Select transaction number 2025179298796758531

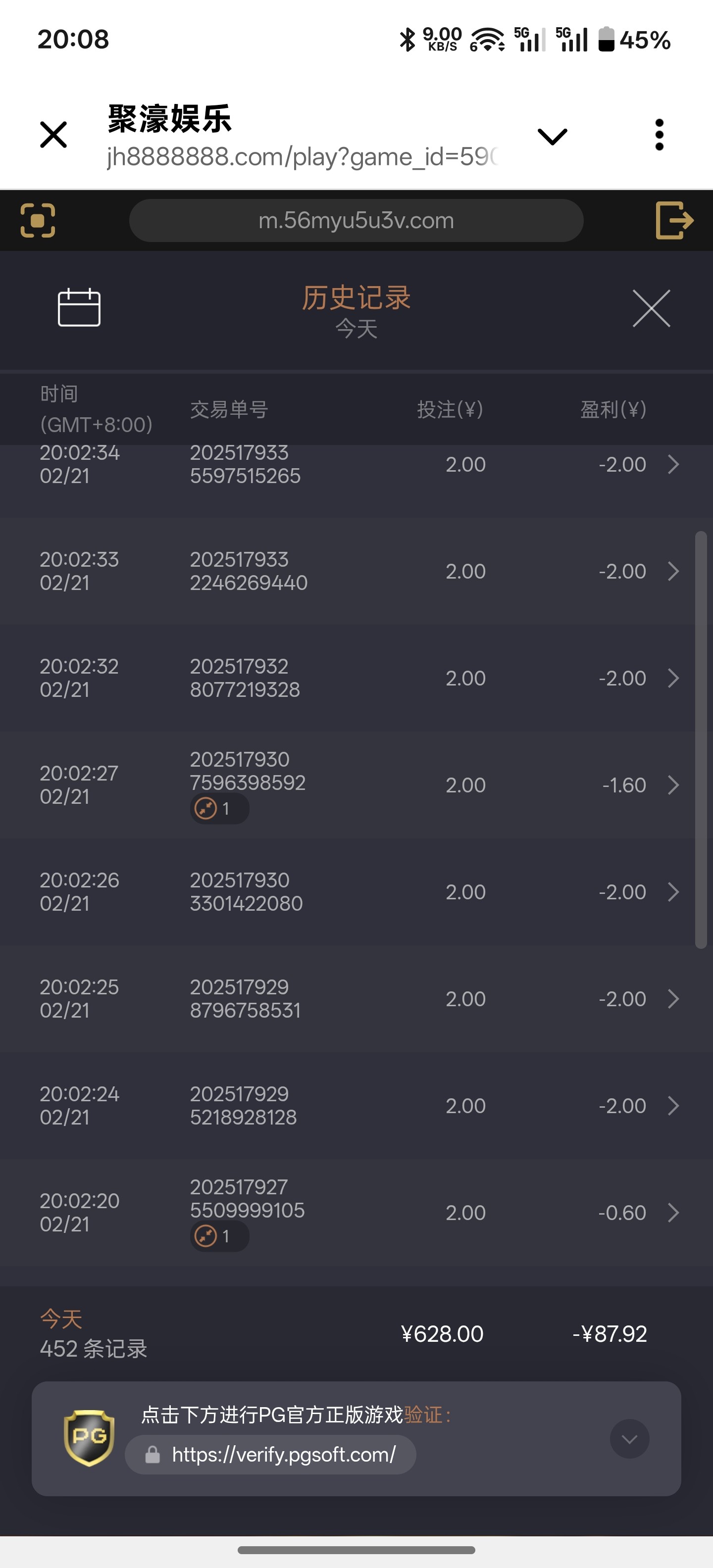click(x=245, y=999)
